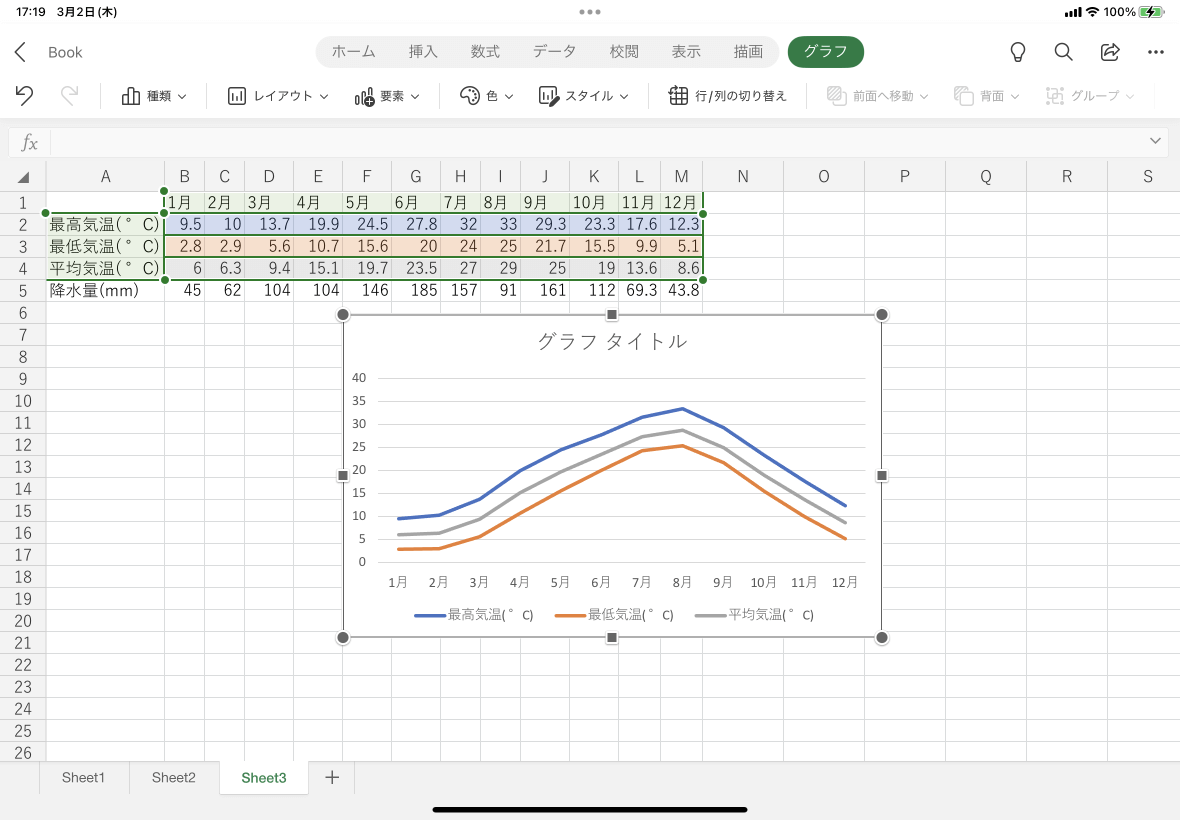1180x820 pixels.
Task: Click the 8月 axis label in chart
Action: point(682,582)
